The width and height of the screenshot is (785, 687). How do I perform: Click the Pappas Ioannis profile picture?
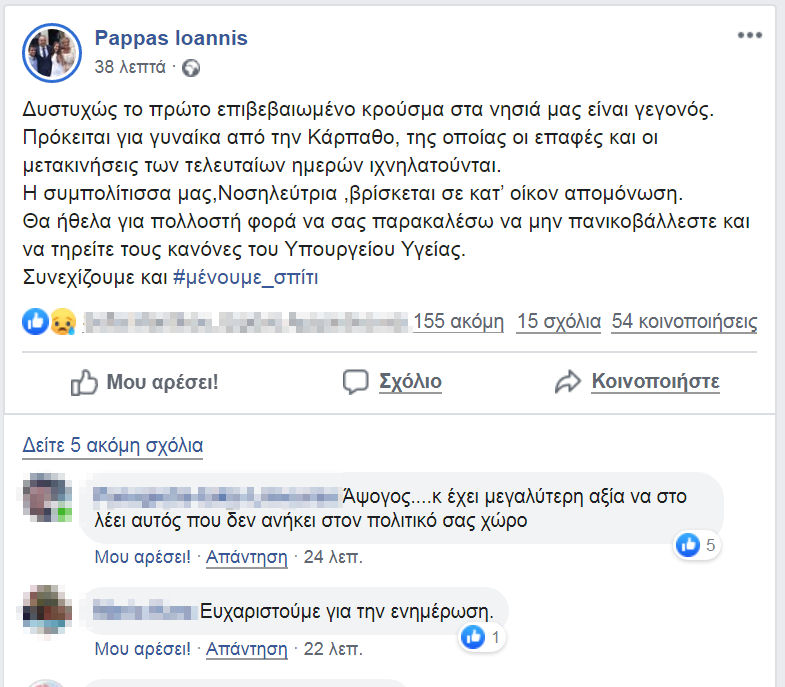click(51, 52)
